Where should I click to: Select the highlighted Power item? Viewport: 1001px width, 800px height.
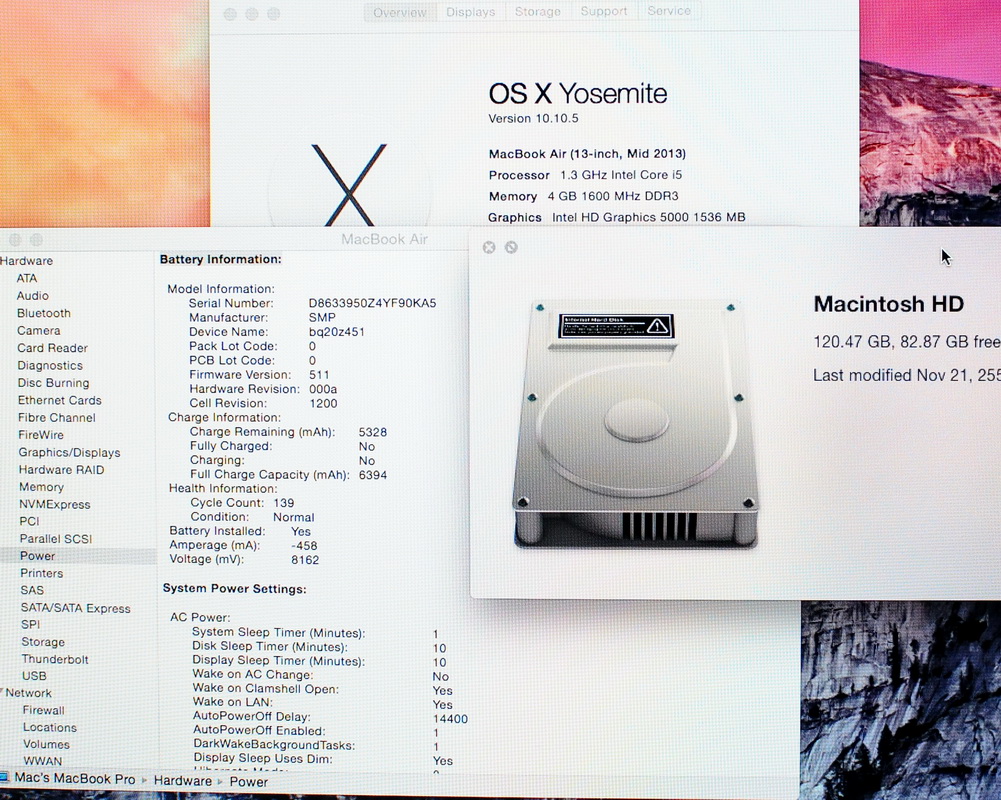click(x=38, y=556)
